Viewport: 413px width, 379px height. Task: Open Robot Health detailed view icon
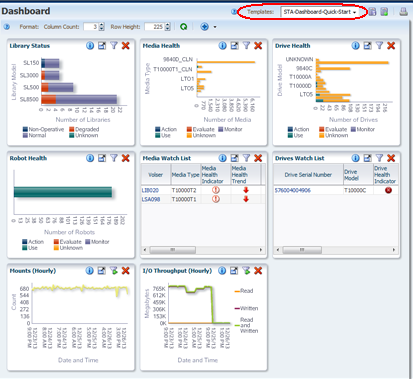coord(102,158)
